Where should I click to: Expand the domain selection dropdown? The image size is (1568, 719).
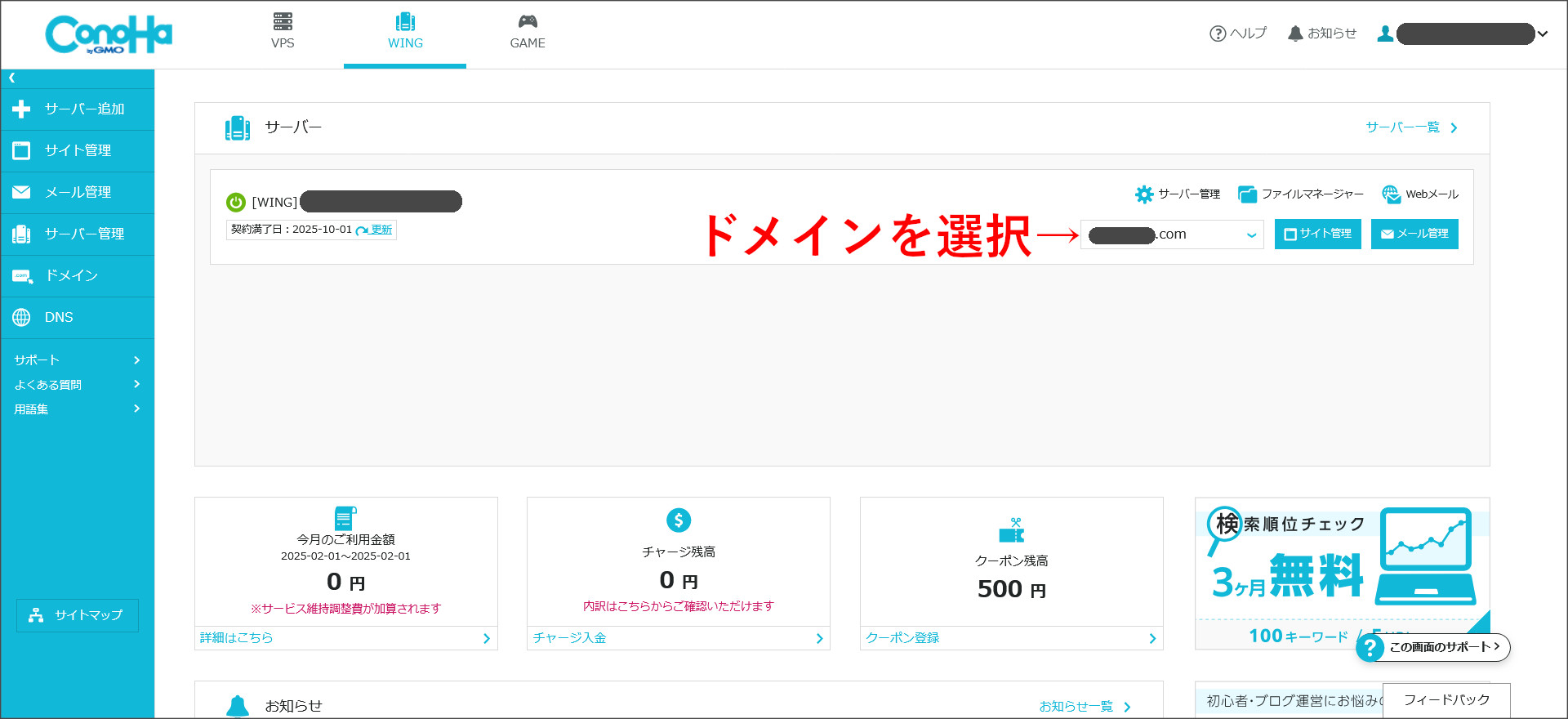tap(1251, 235)
